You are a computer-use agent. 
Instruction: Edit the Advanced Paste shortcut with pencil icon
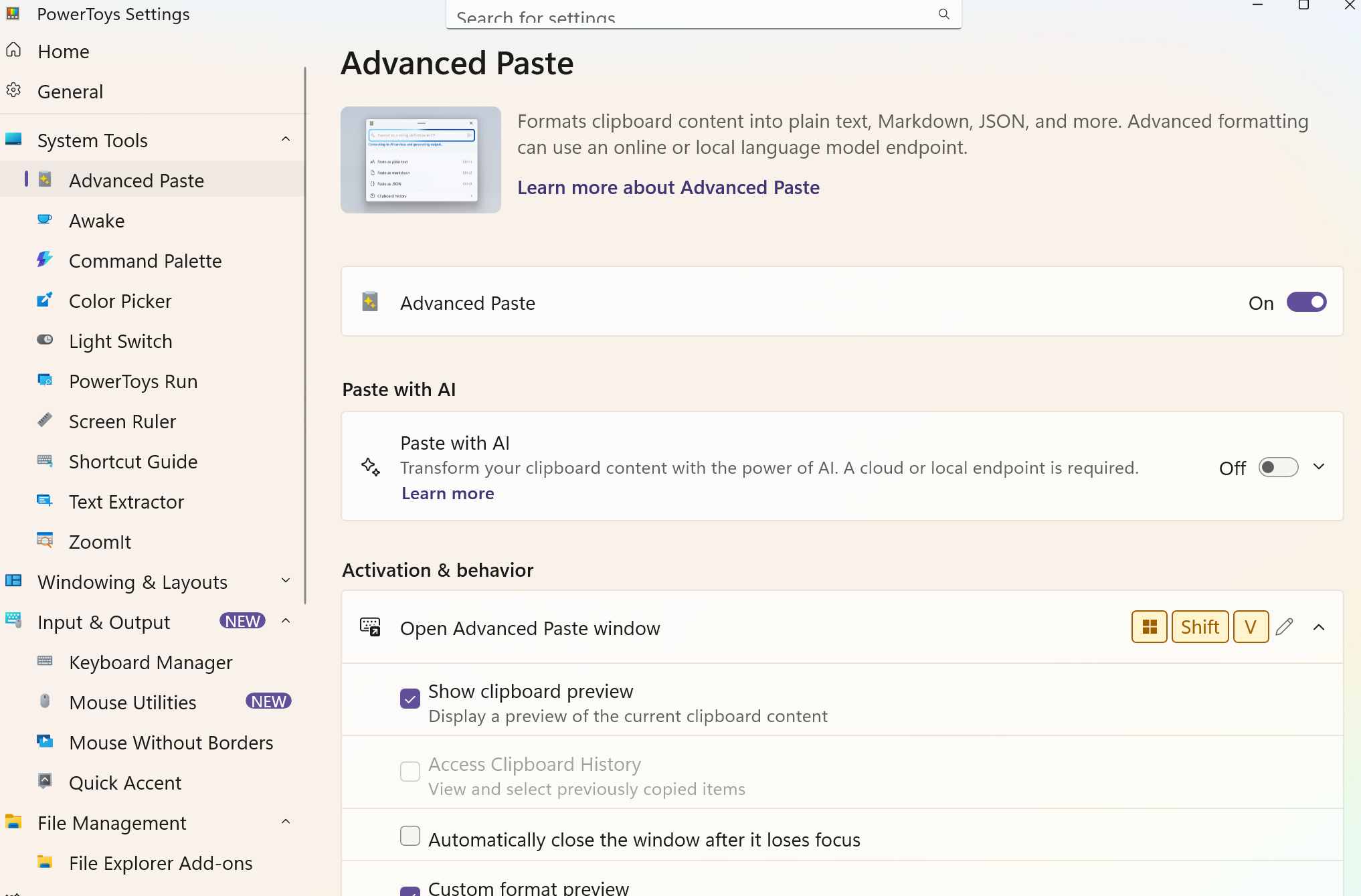pyautogui.click(x=1284, y=626)
